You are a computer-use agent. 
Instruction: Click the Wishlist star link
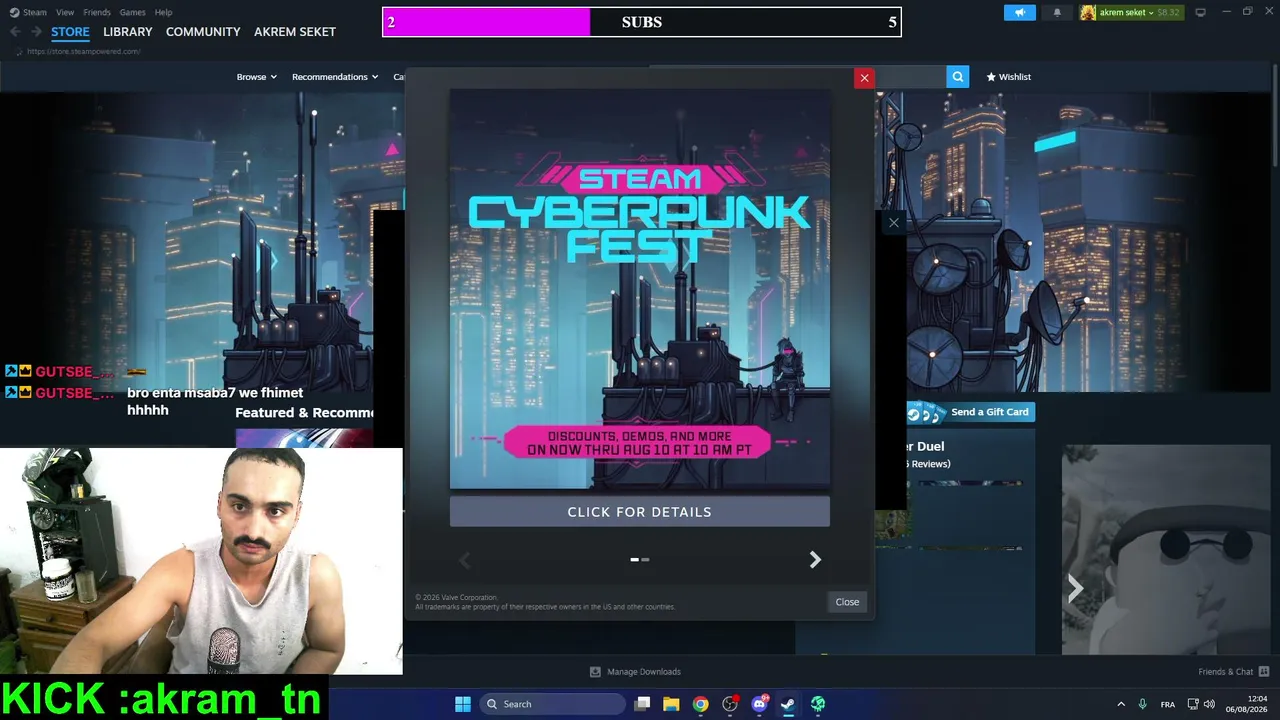1008,77
